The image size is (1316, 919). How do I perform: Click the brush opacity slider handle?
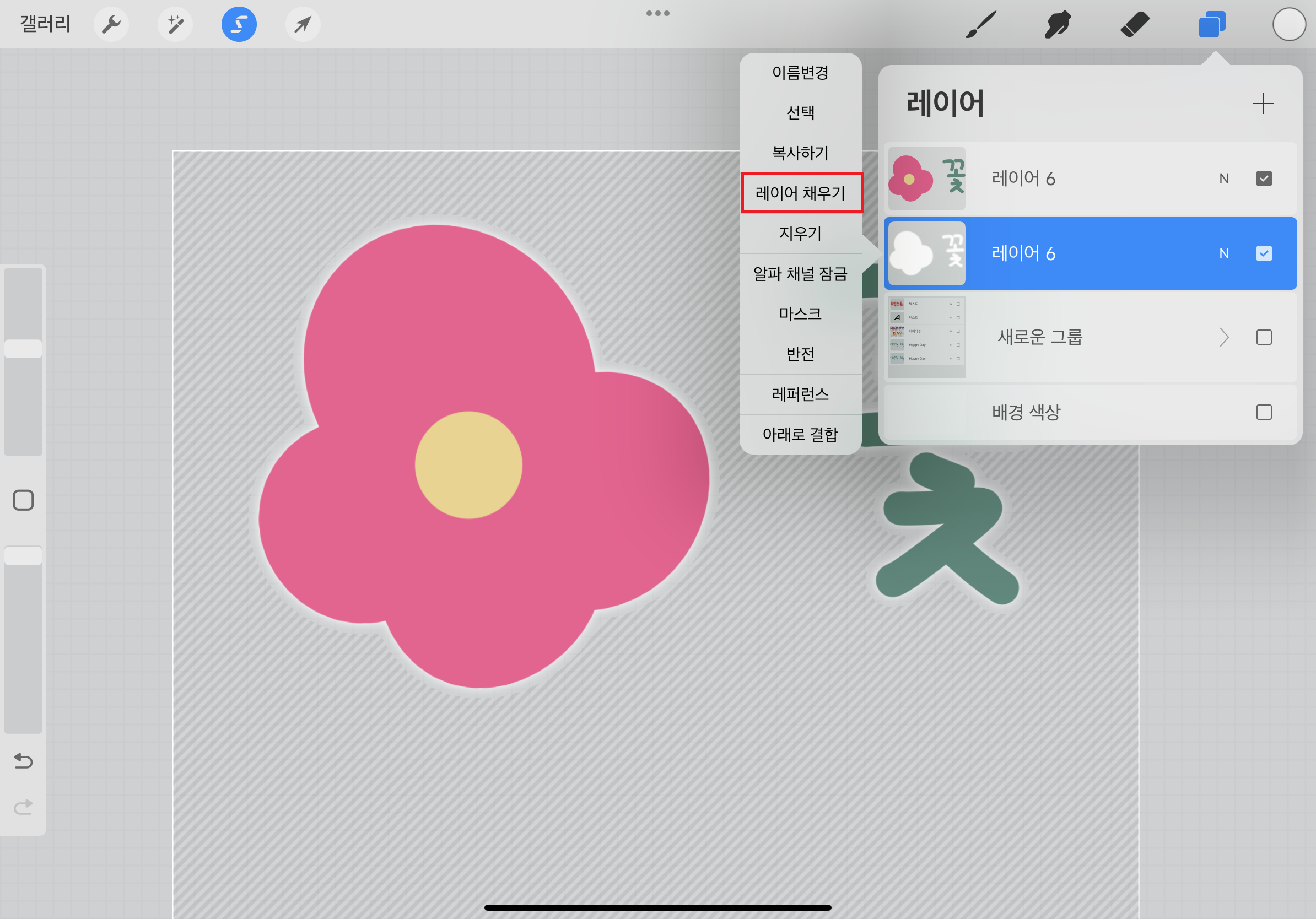[x=23, y=556]
